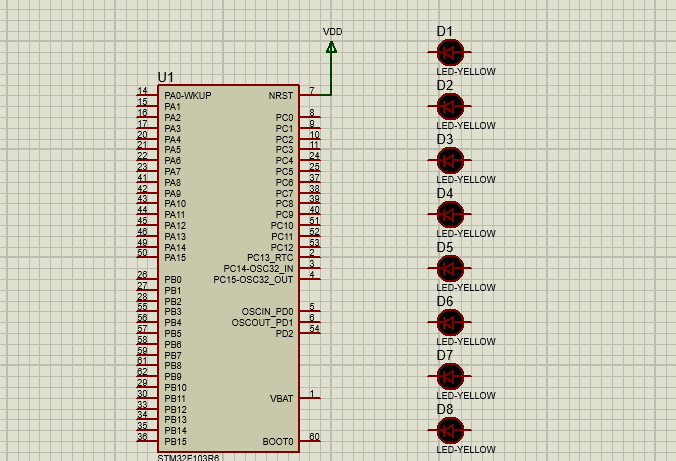Click the PA15 pin label
The width and height of the screenshot is (676, 461).
click(175, 257)
